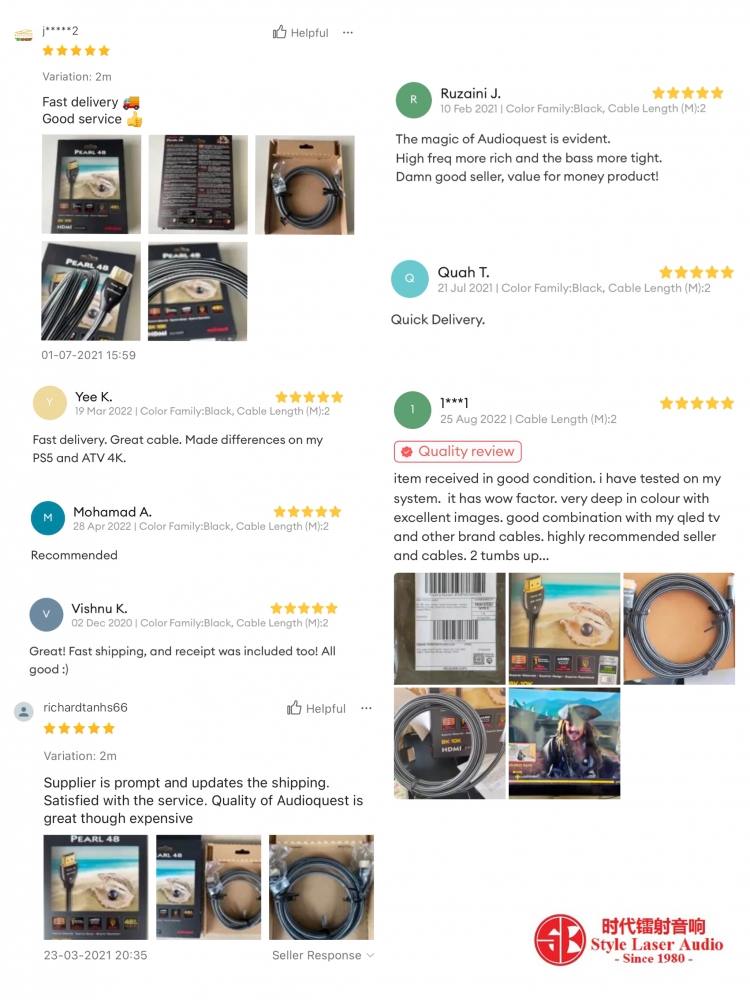This screenshot has width=750, height=1000.
Task: Click Quah T.'s teal Q avatar
Action: pyautogui.click(x=409, y=279)
